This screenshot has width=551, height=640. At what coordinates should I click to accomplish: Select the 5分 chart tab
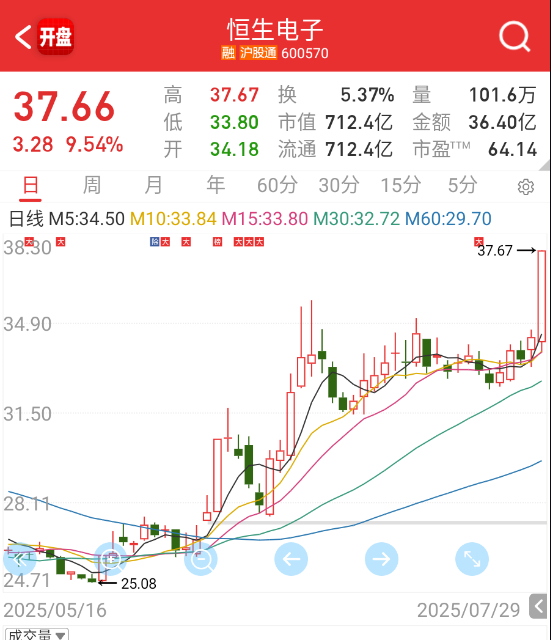462,185
